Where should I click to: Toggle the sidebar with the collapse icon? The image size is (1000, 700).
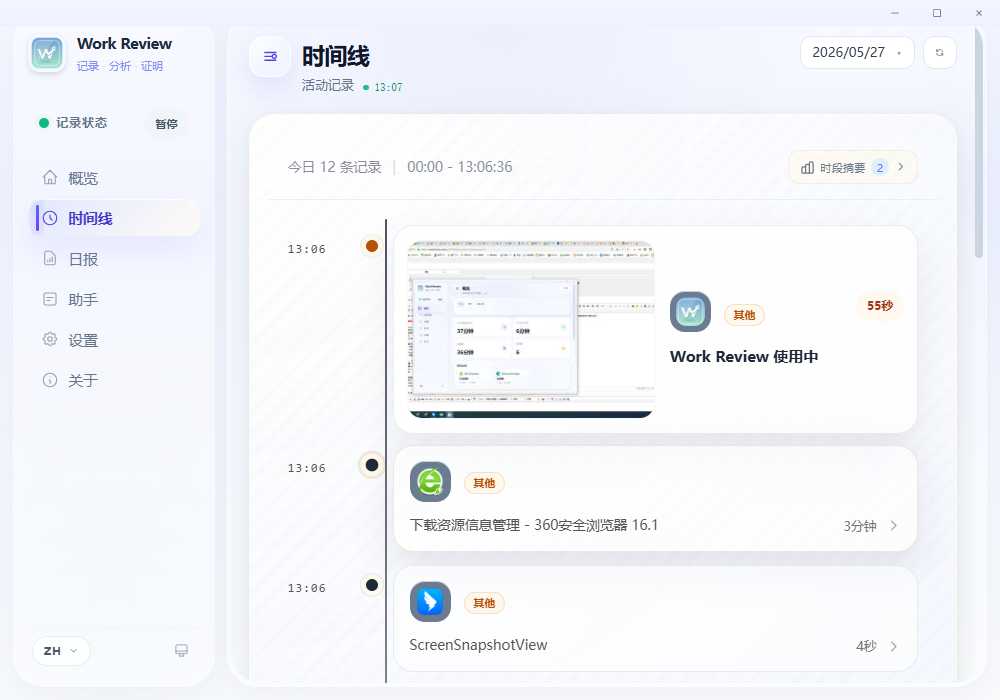(270, 57)
